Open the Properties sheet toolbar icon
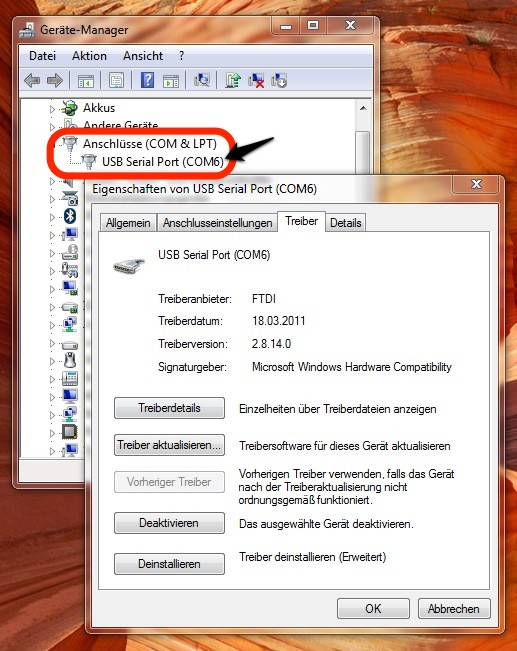 tap(117, 80)
